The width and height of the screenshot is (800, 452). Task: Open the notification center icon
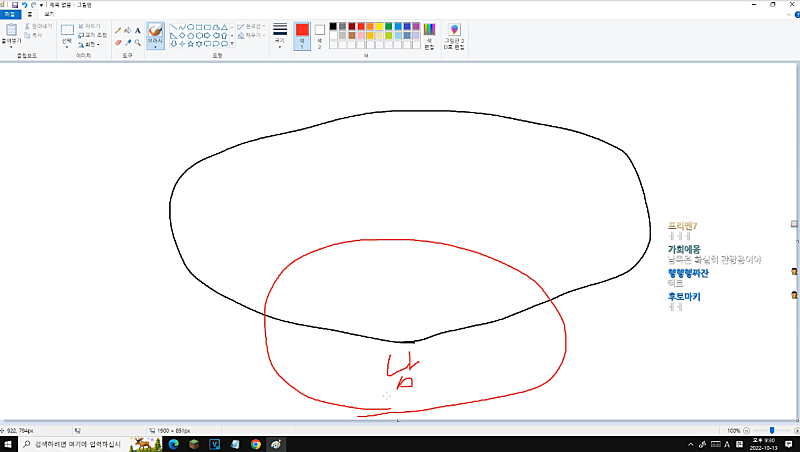point(789,444)
